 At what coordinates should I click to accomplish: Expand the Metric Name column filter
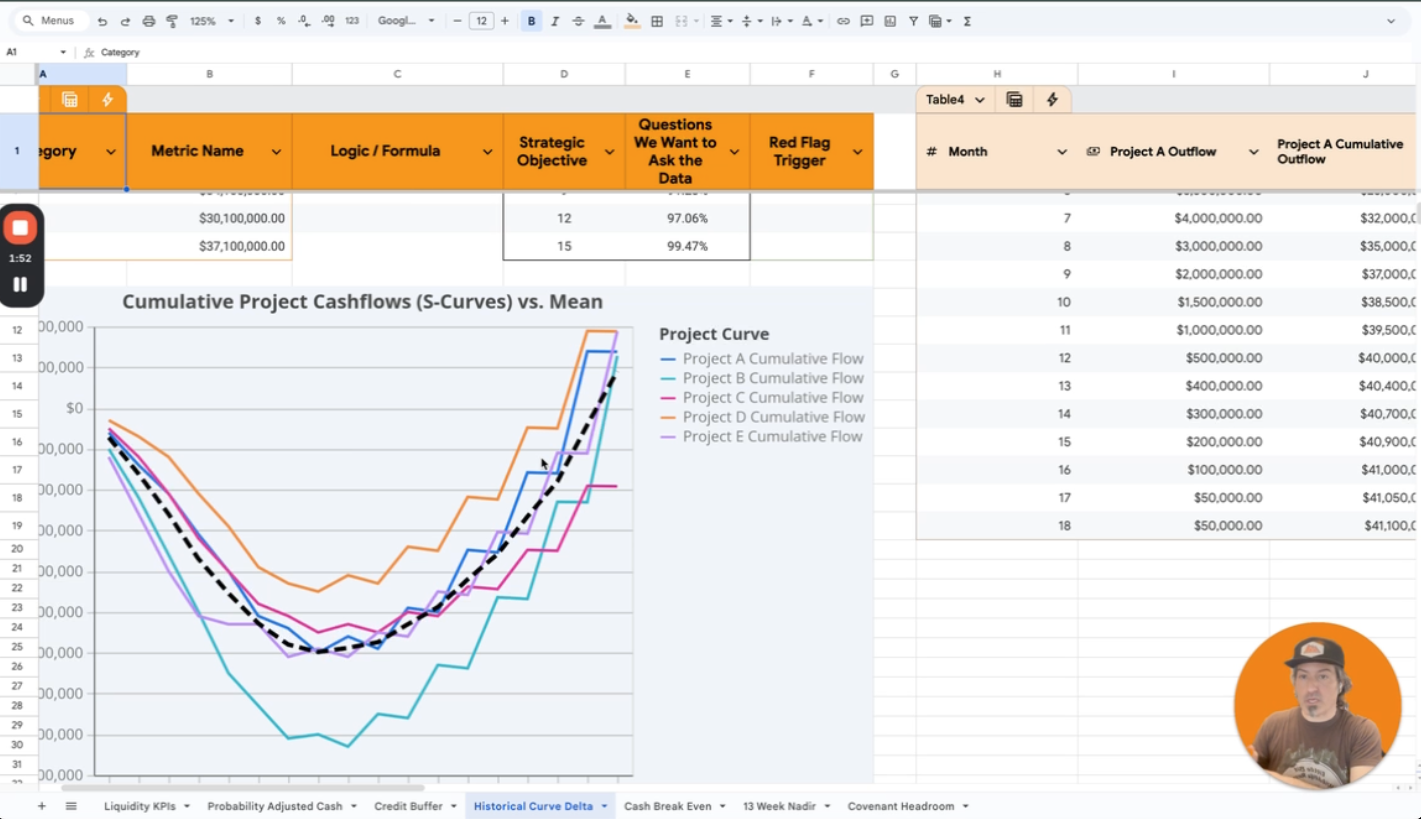coord(276,152)
